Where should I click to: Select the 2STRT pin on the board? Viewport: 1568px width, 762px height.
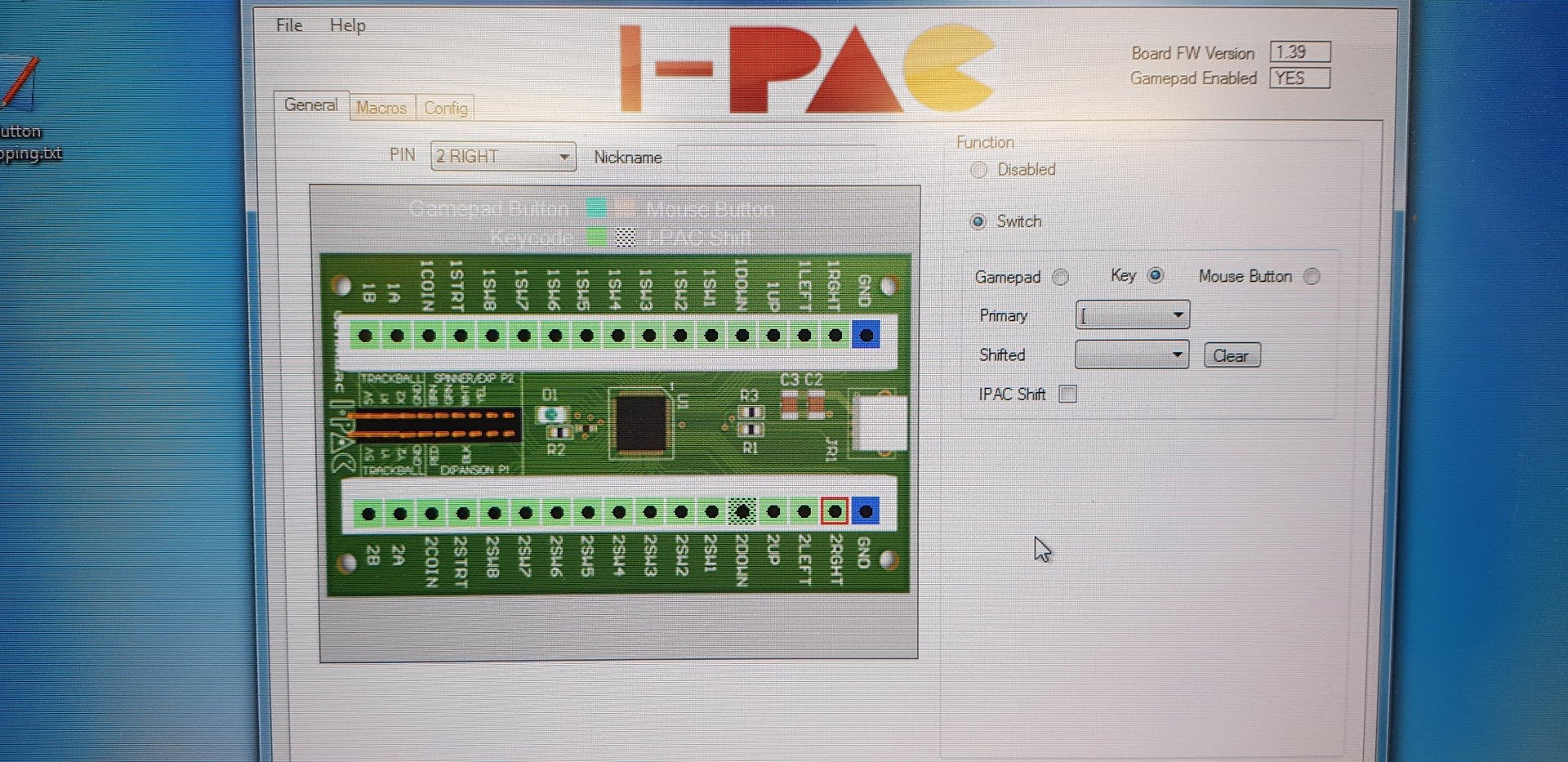[x=463, y=513]
